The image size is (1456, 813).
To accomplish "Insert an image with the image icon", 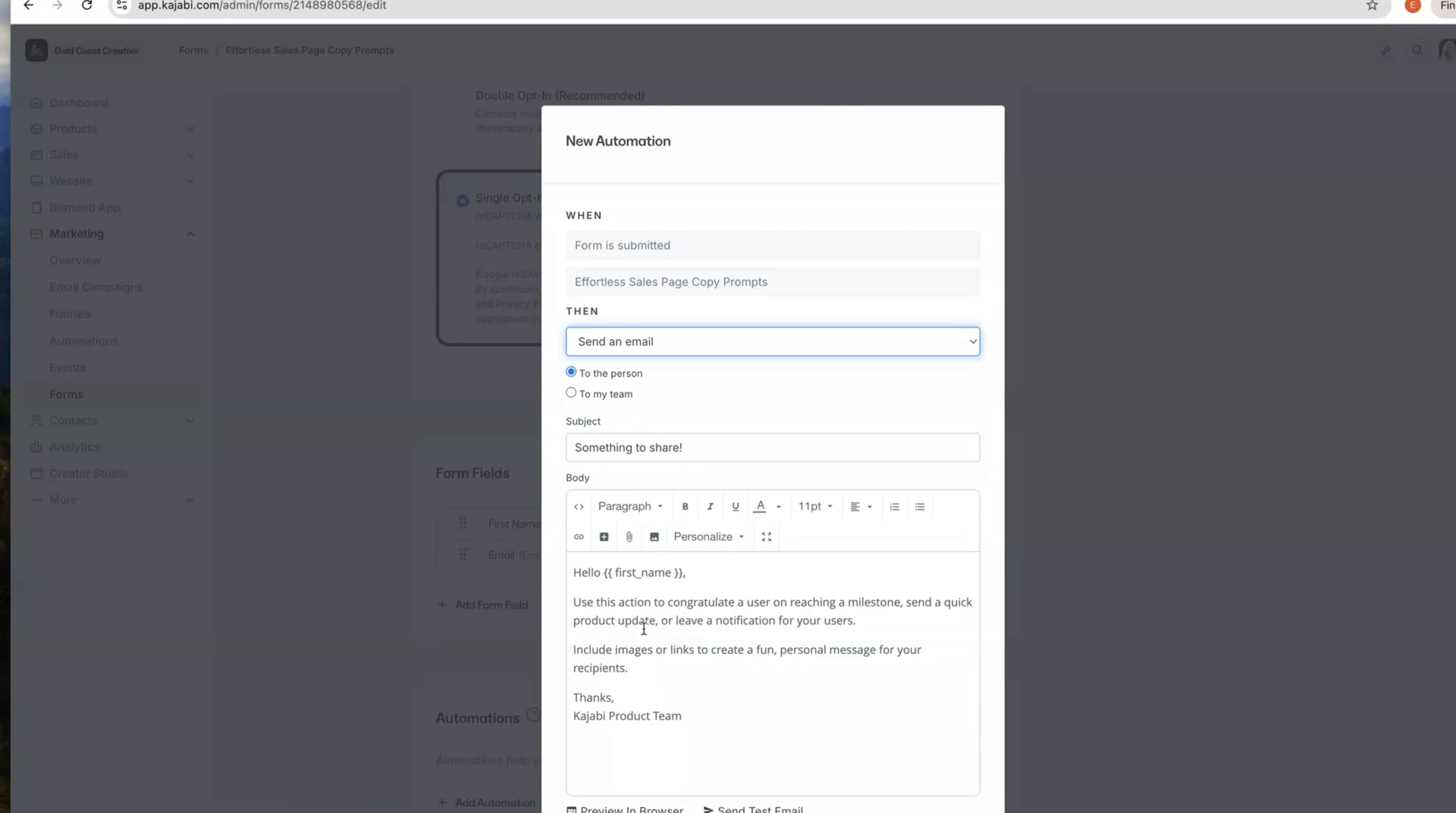I will [654, 537].
